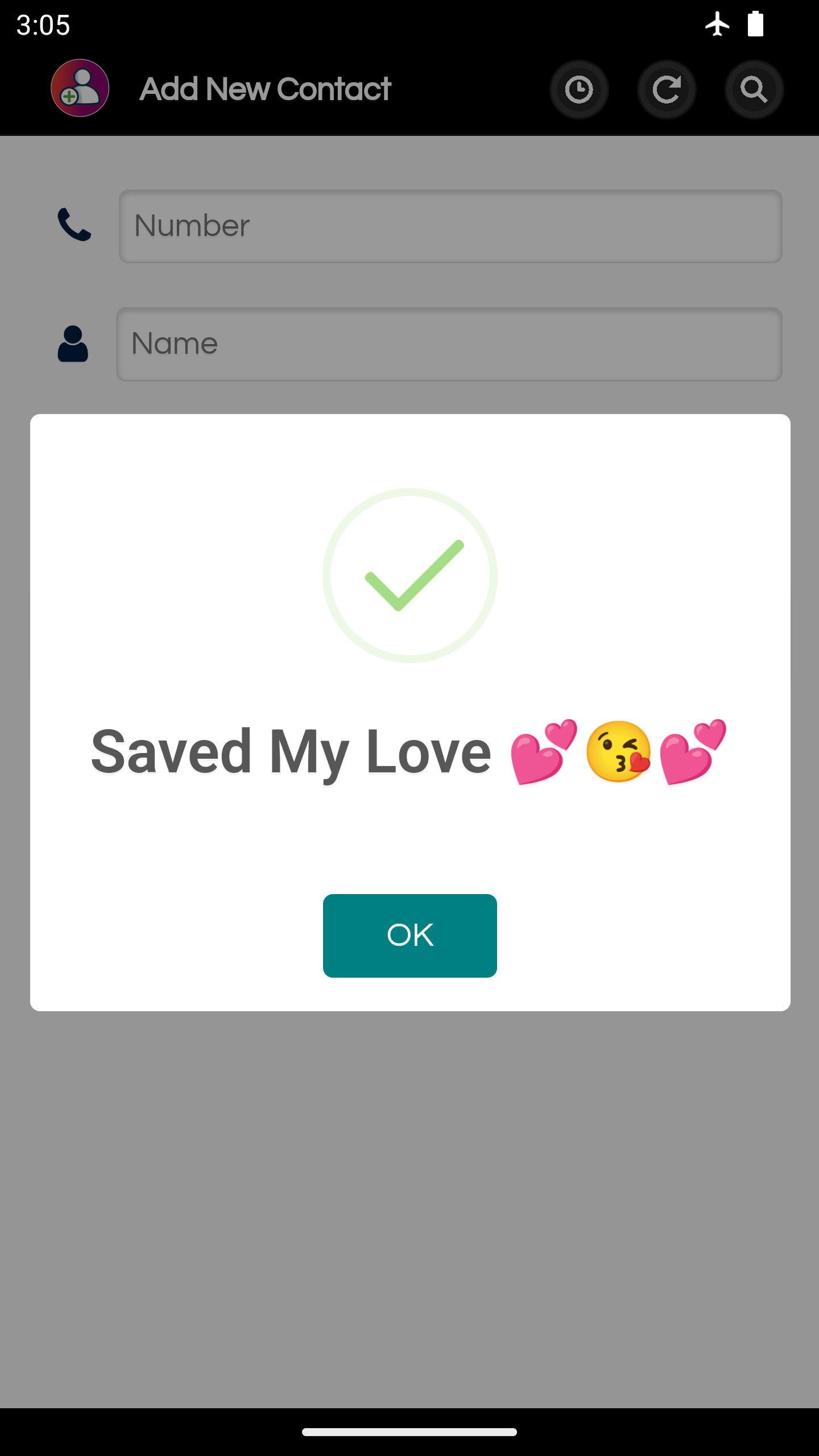Image resolution: width=819 pixels, height=1456 pixels.
Task: Open search with magnifier icon
Action: tap(754, 89)
